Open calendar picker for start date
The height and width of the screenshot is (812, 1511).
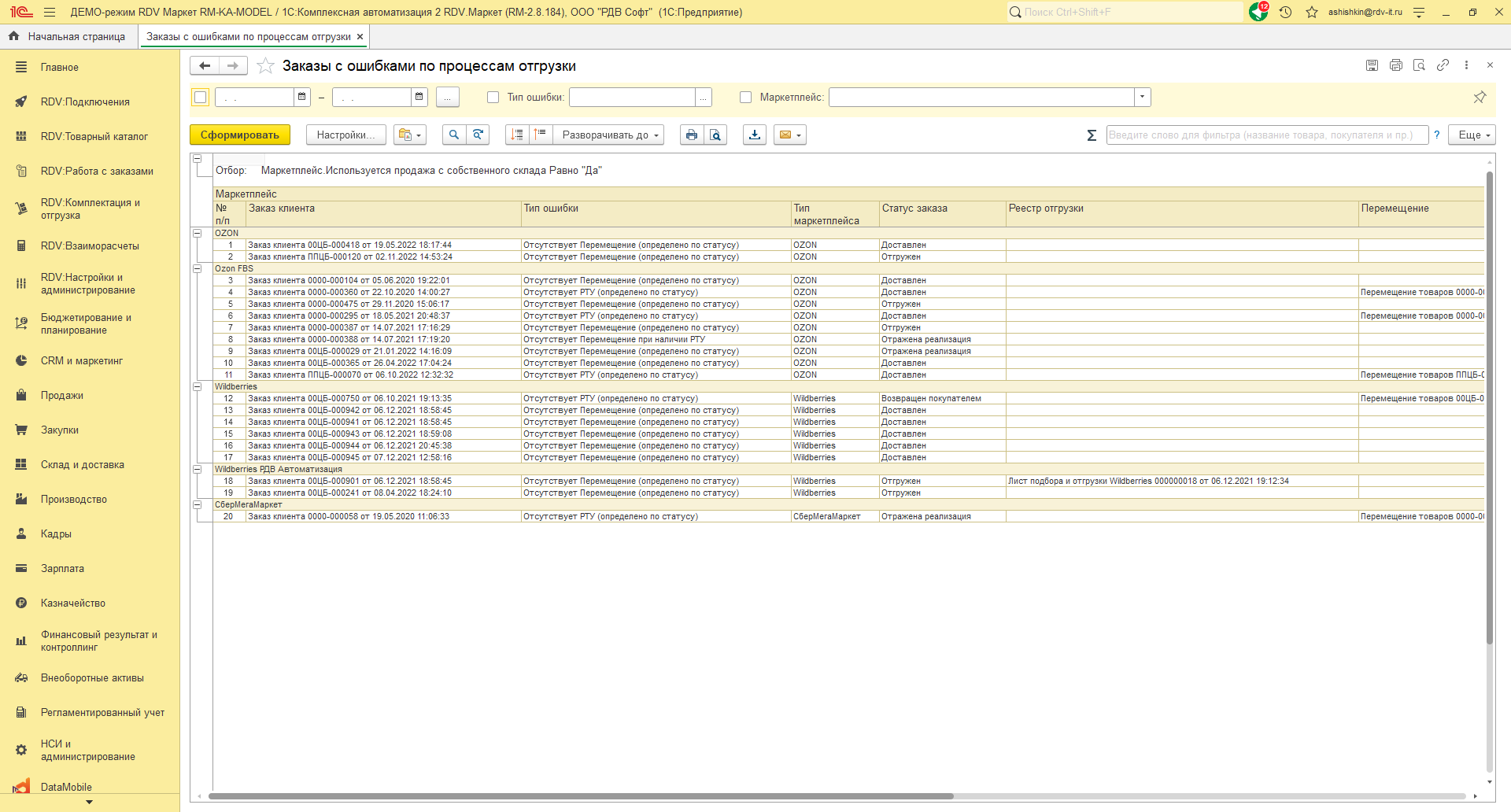coord(301,97)
